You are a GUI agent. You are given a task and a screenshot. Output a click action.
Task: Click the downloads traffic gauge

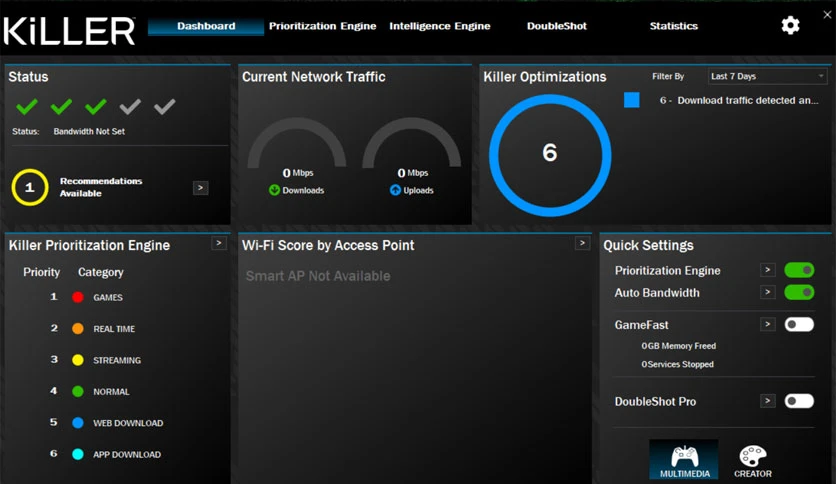pos(297,143)
